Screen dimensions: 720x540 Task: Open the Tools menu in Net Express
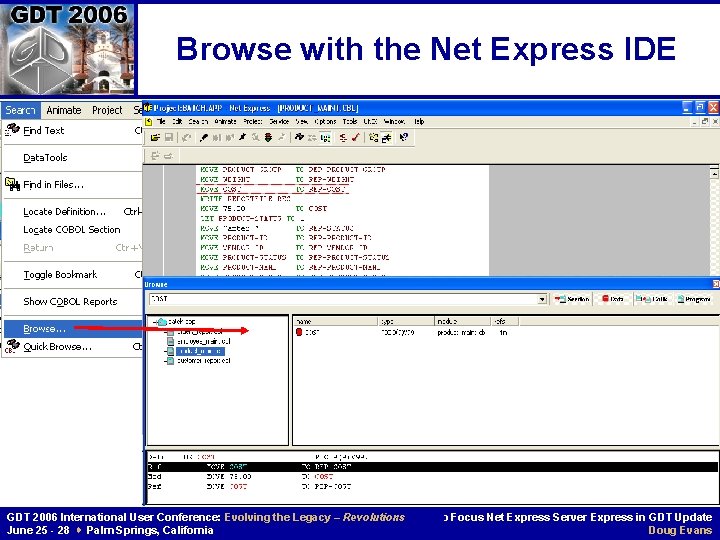(350, 122)
